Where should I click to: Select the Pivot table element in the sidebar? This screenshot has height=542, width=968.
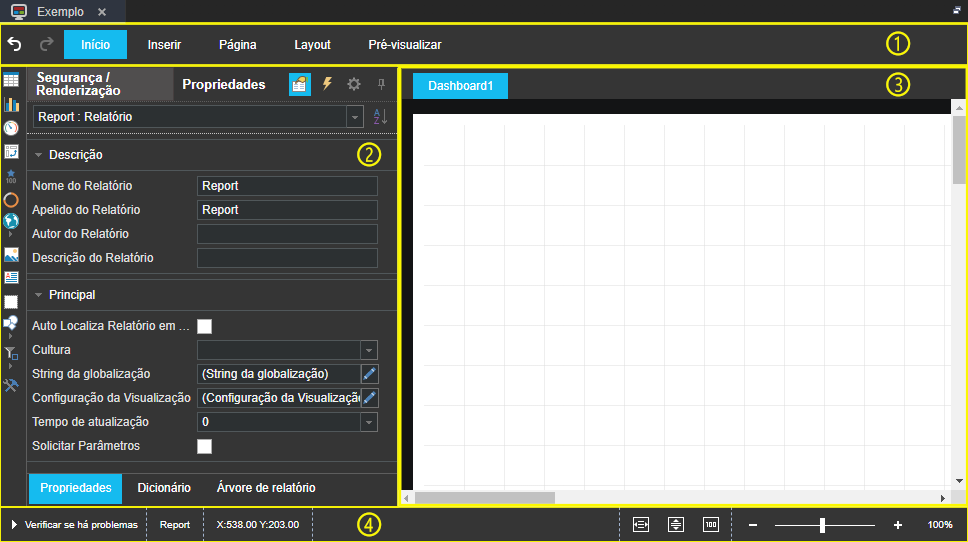(11, 152)
